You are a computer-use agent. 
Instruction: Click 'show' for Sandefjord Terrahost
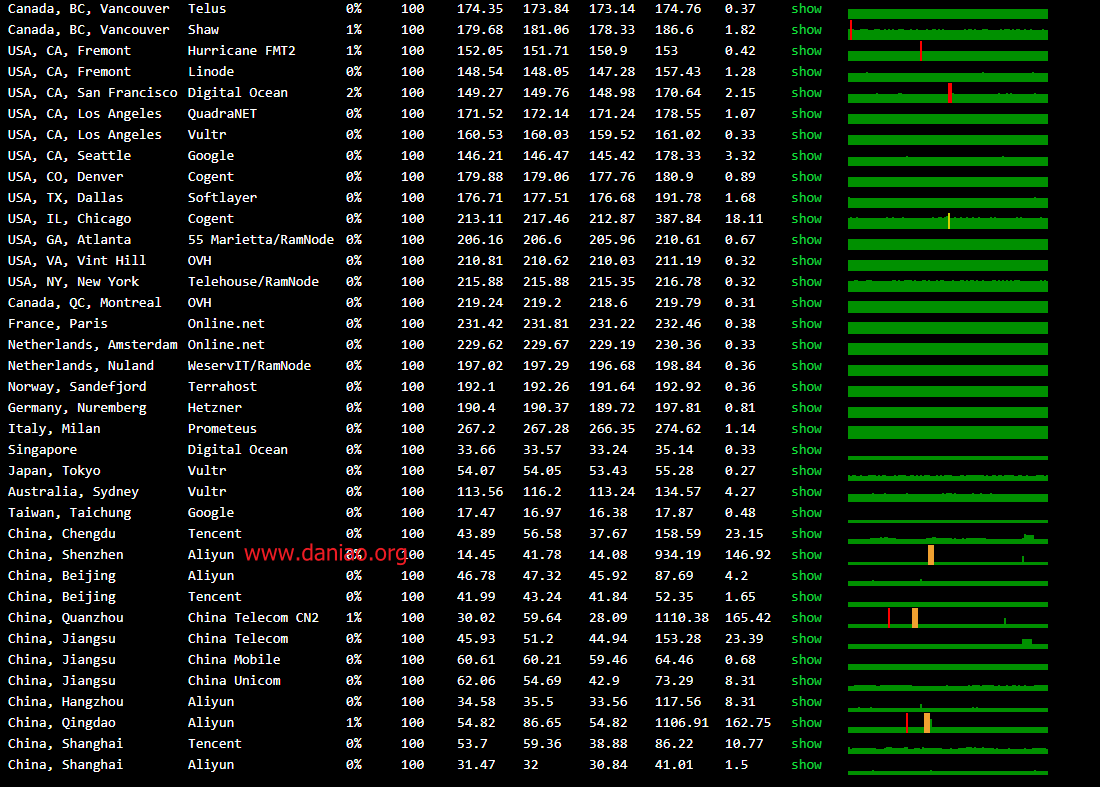pyautogui.click(x=806, y=386)
